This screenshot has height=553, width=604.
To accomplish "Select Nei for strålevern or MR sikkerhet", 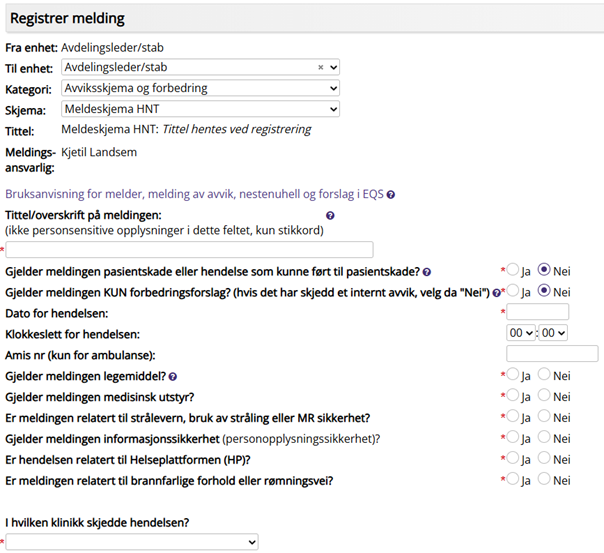I will pyautogui.click(x=544, y=416).
